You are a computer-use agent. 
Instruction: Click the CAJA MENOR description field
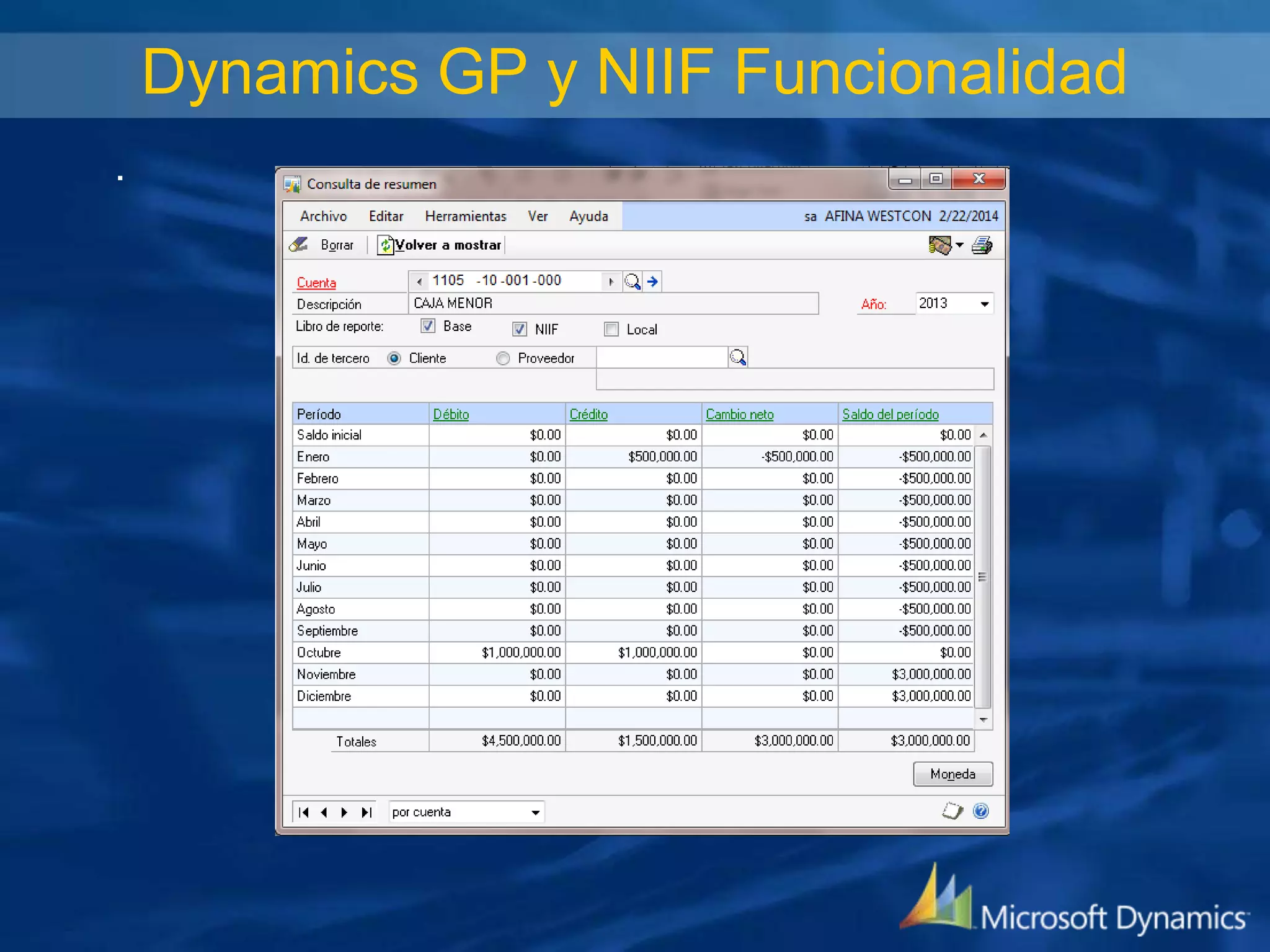tap(613, 303)
